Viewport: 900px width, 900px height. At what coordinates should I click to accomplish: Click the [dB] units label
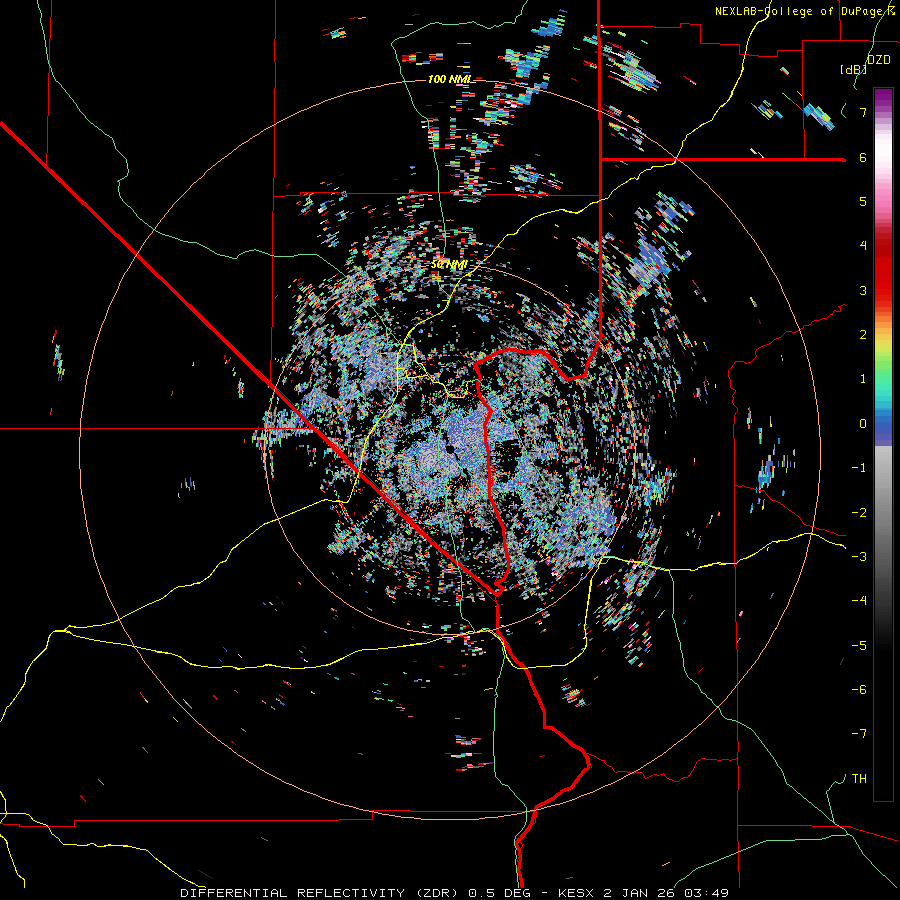click(x=854, y=70)
